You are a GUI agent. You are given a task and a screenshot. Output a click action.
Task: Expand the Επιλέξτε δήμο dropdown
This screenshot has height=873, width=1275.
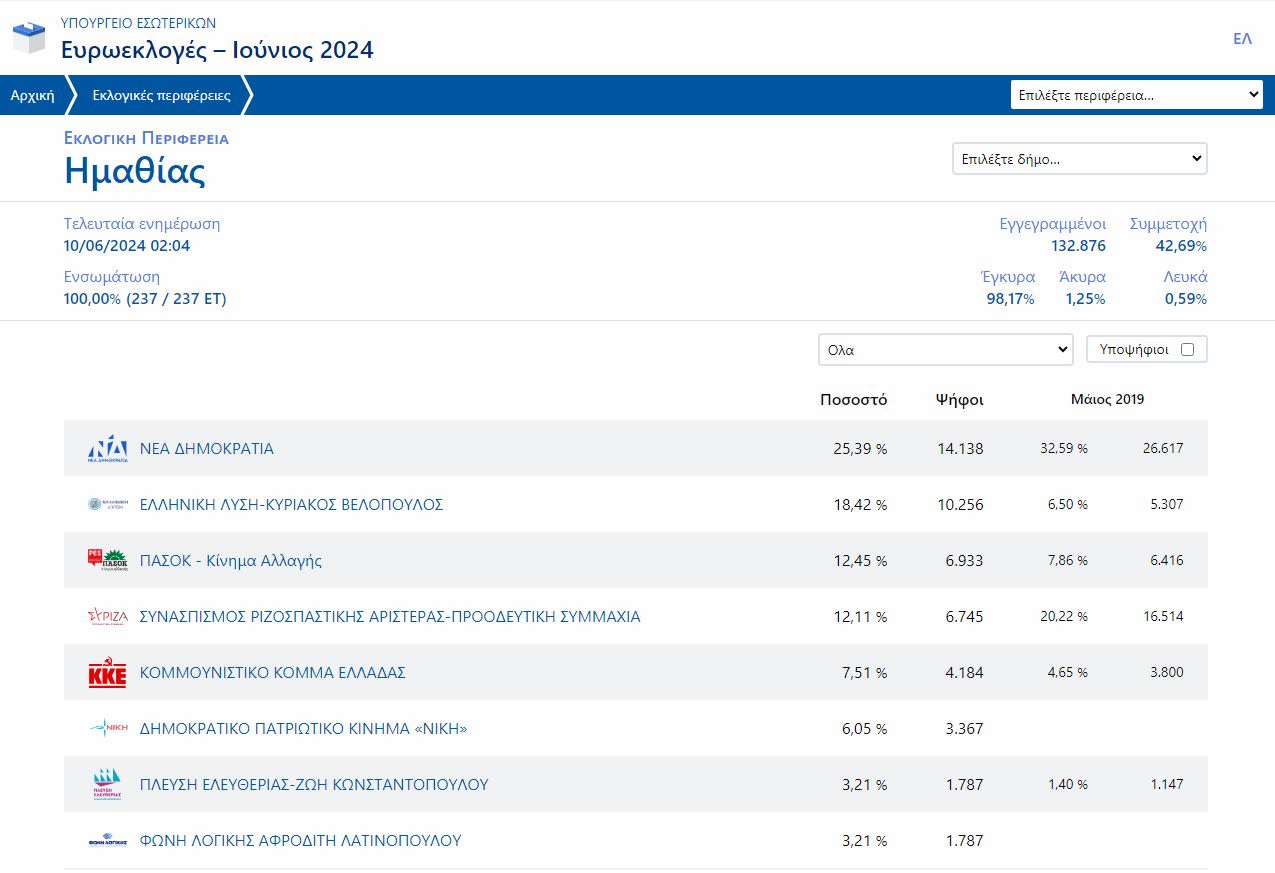tap(1079, 159)
